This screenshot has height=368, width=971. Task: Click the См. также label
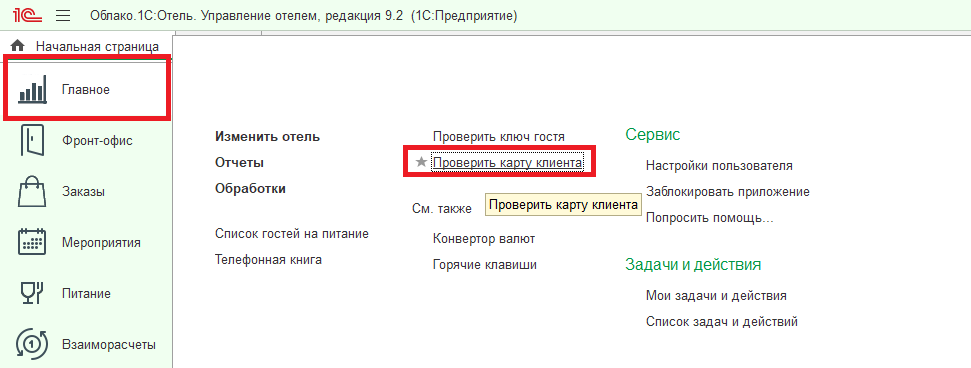tap(442, 209)
